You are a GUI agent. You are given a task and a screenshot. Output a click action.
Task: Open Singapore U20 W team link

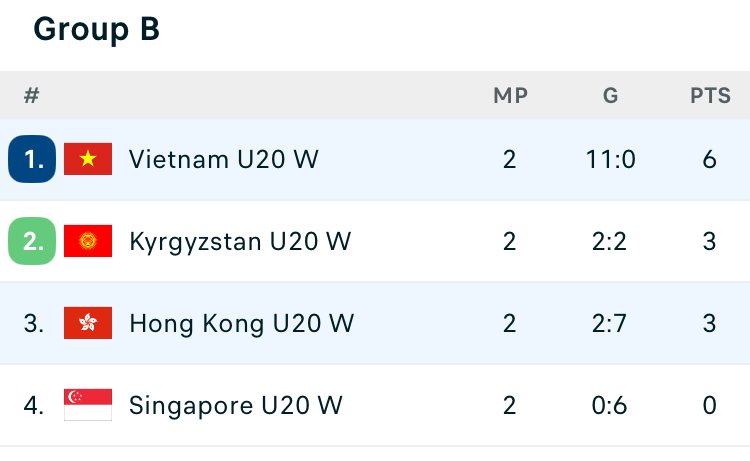tap(236, 406)
